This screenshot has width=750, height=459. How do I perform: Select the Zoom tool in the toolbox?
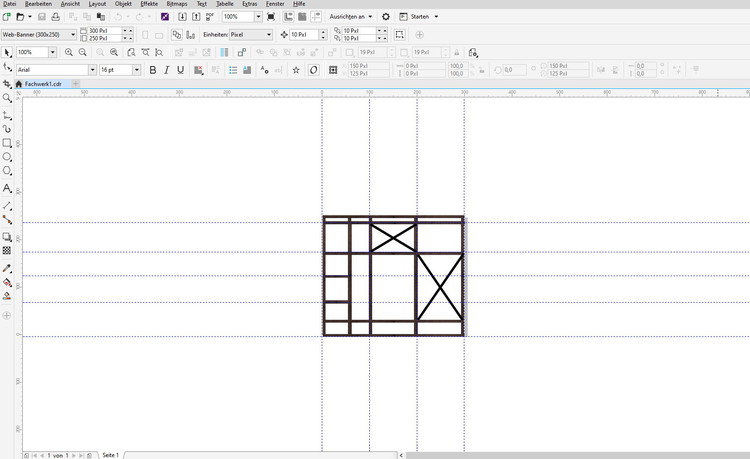point(7,98)
